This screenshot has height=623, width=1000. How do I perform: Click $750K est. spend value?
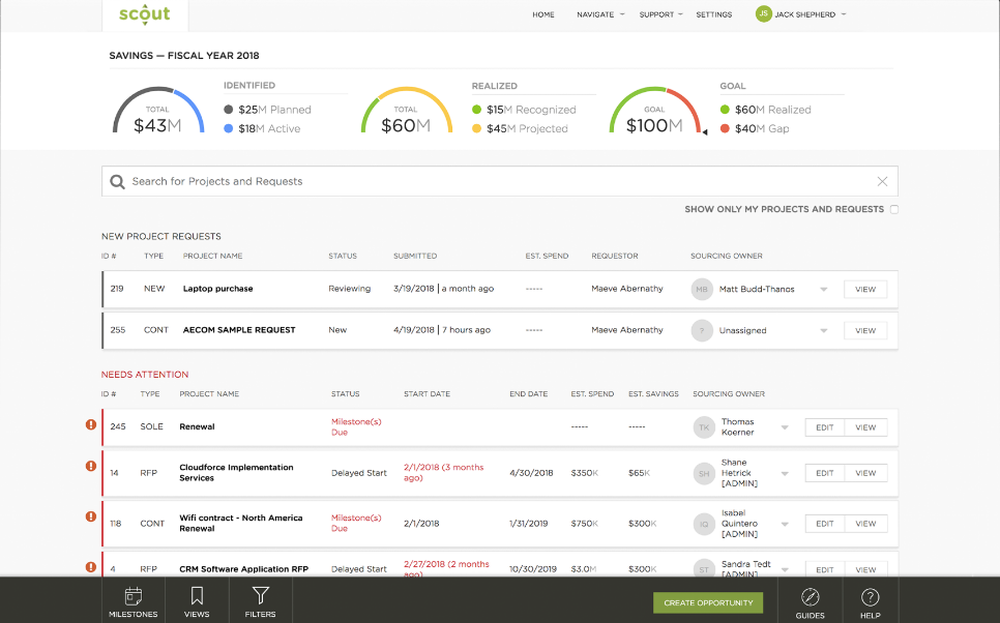584,524
